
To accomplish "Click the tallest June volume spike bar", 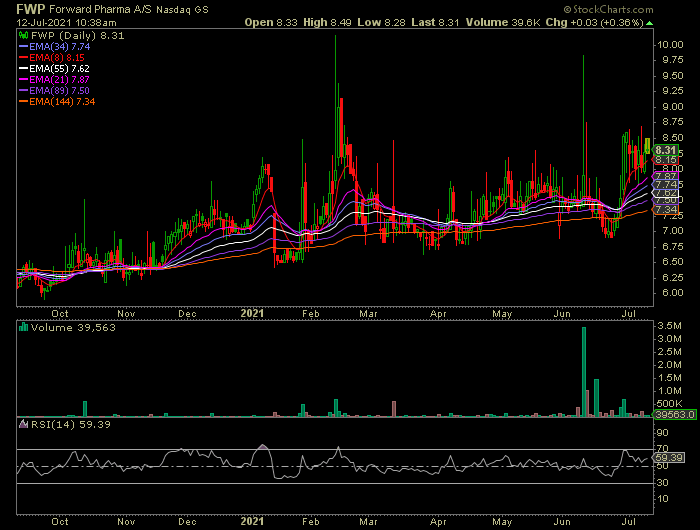I will 584,372.
